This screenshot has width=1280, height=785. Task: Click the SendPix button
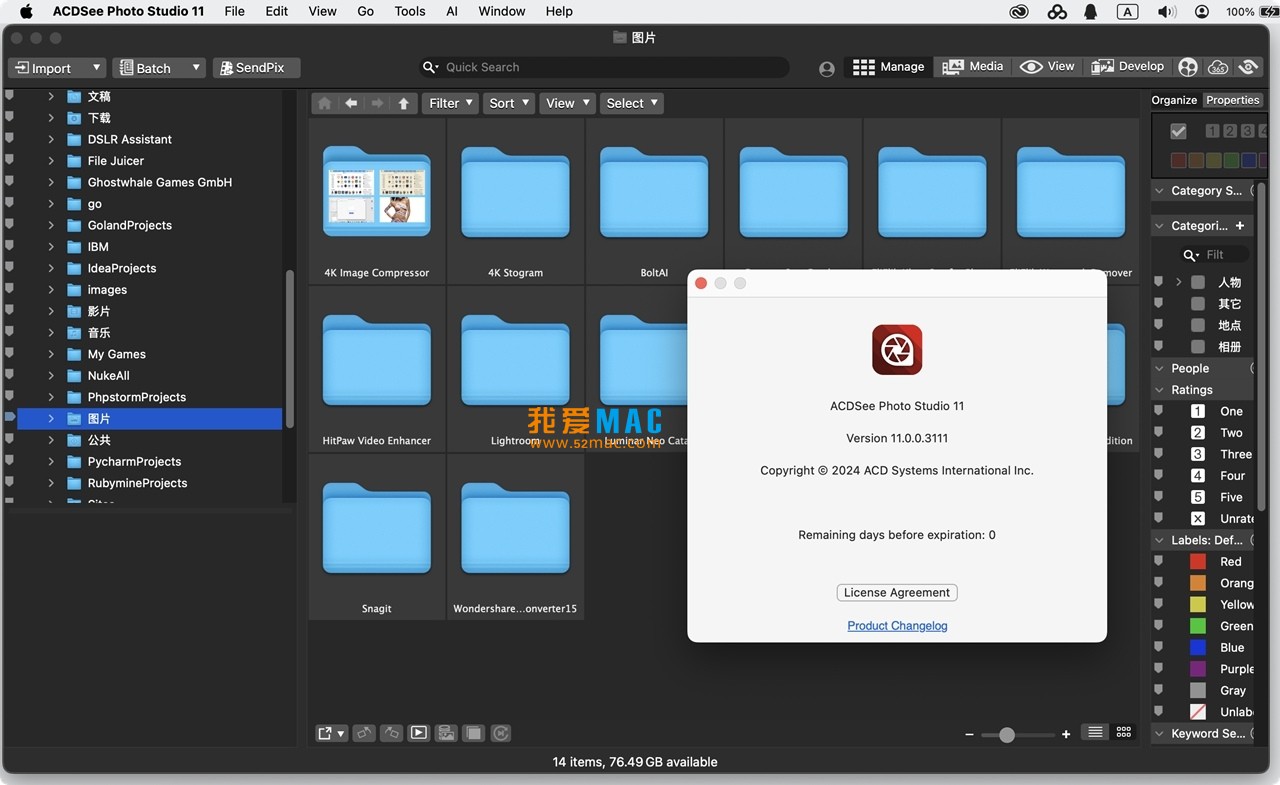point(256,68)
